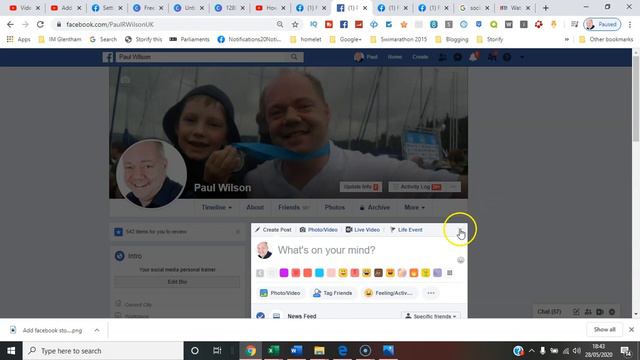Open the Photos tab
The width and height of the screenshot is (640, 360).
(x=335, y=208)
